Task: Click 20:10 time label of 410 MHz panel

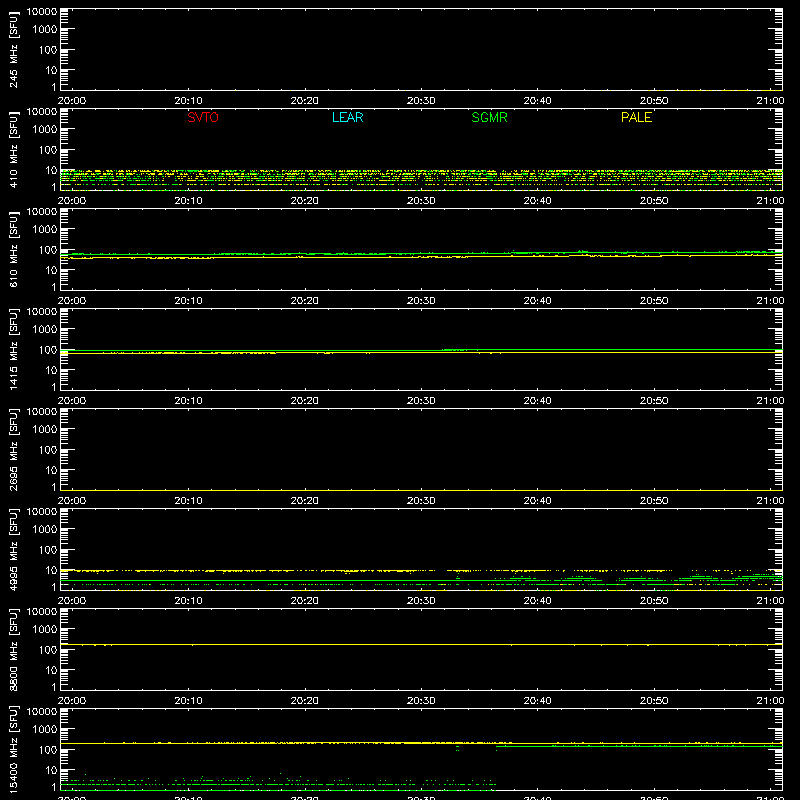Action: tap(188, 201)
